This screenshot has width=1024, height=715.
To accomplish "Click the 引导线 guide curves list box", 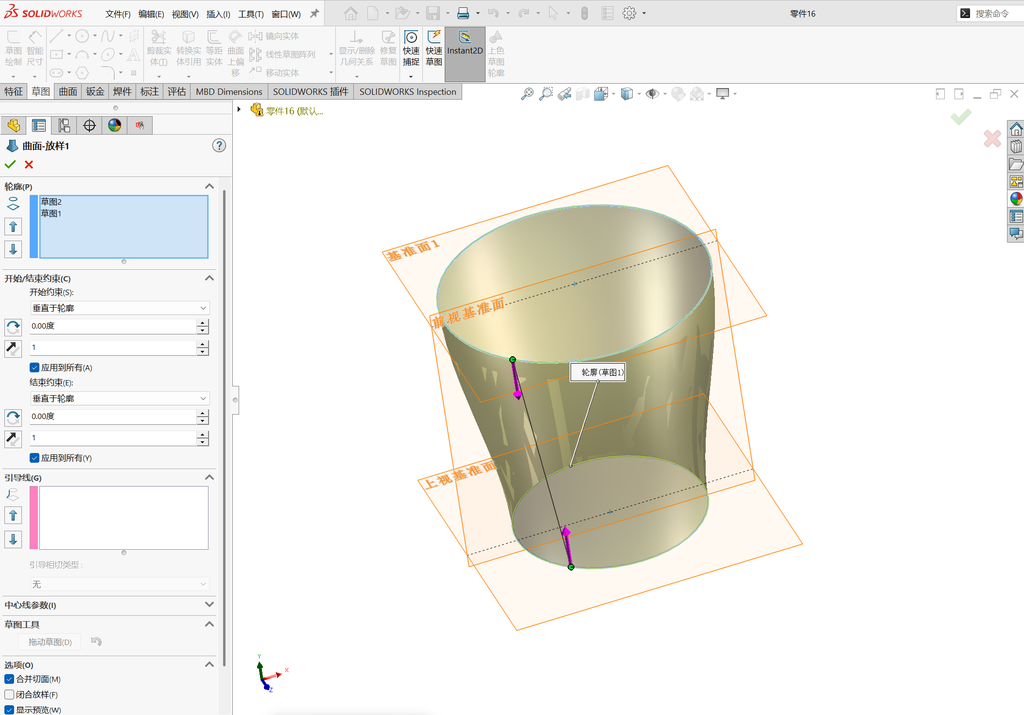I will (x=124, y=518).
